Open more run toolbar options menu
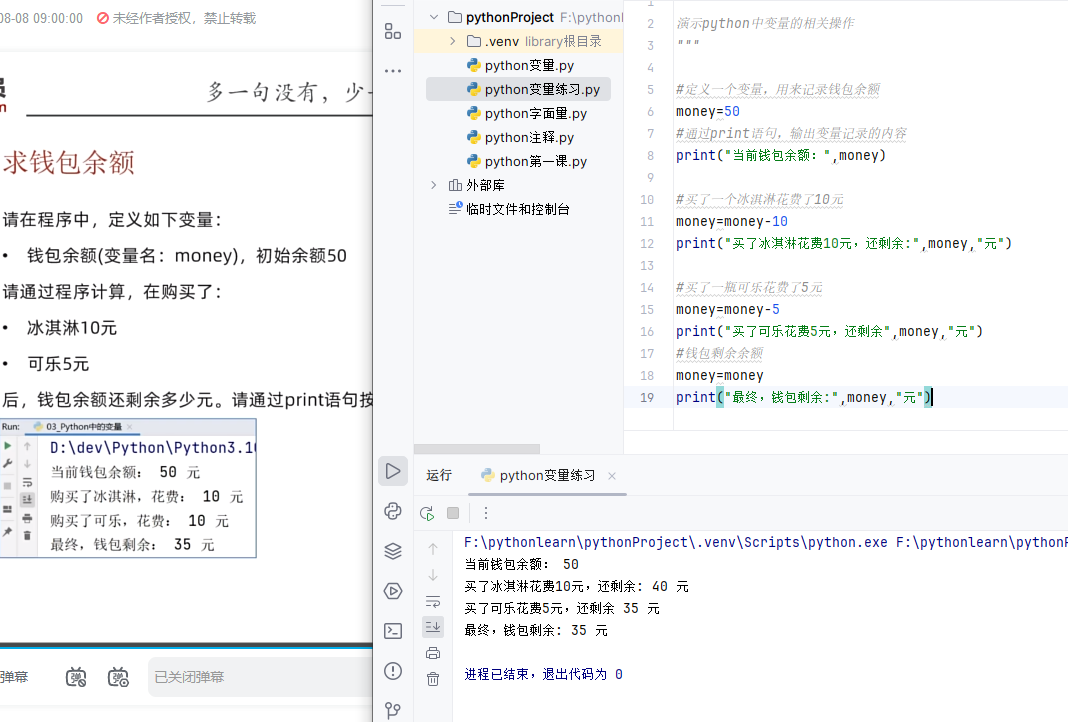Viewport: 1068px width, 722px height. (486, 513)
